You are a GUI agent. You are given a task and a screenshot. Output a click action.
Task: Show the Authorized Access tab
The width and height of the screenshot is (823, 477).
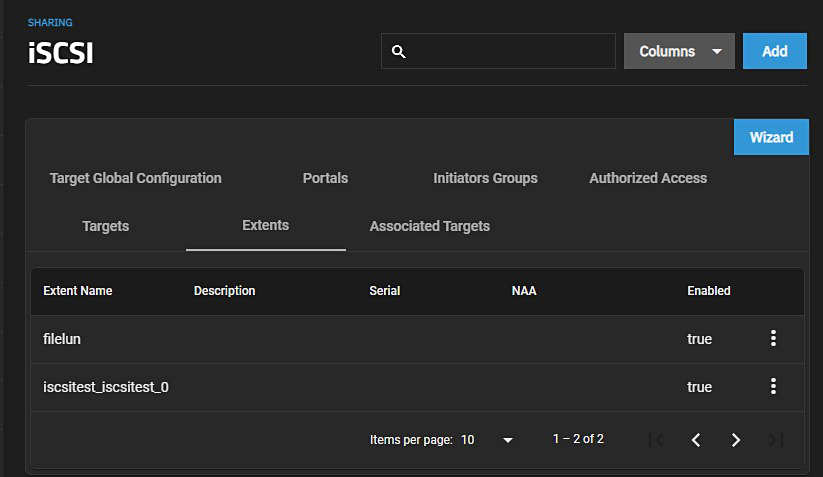(648, 178)
